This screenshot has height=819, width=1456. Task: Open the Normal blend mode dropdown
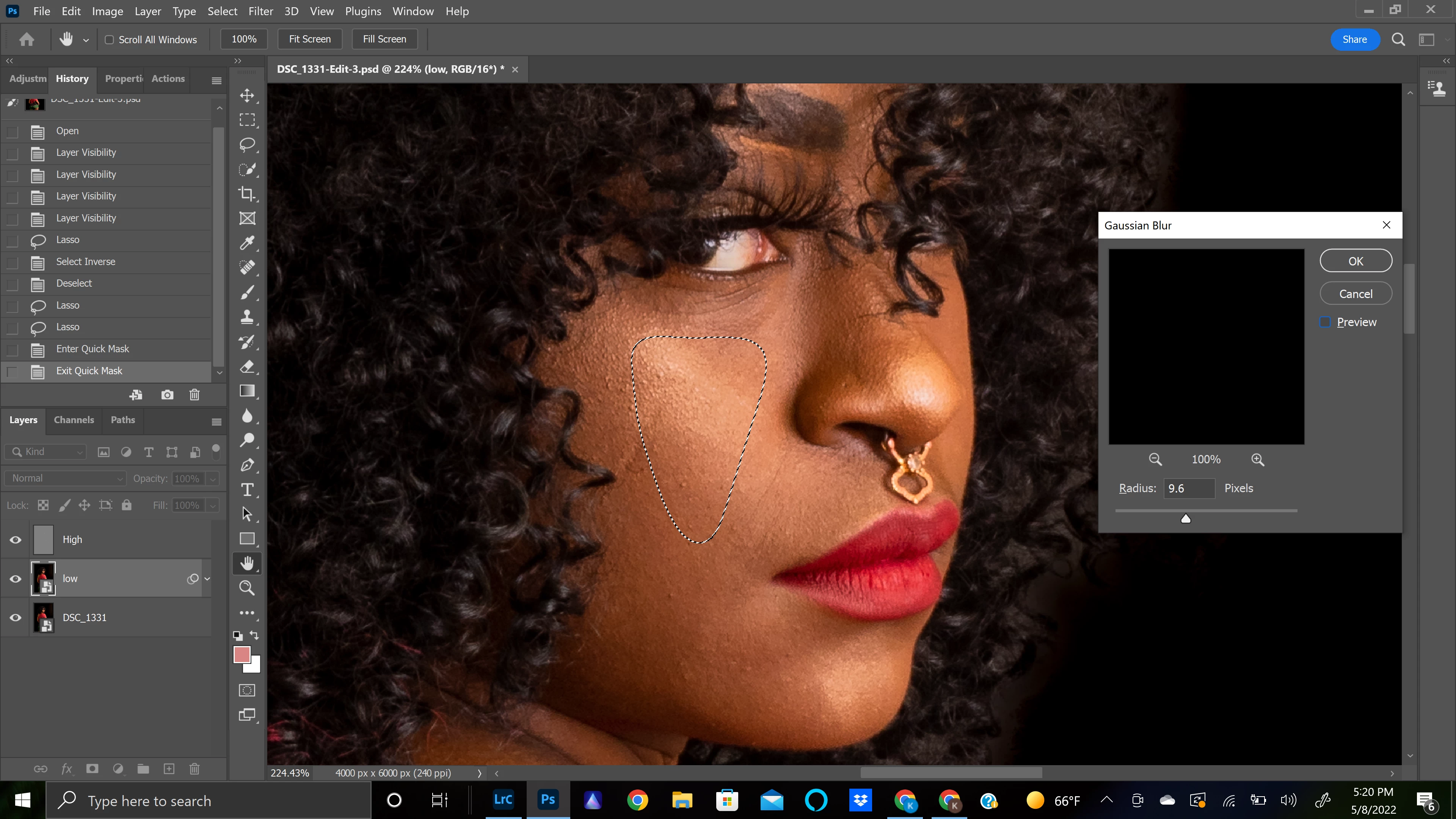pos(65,478)
